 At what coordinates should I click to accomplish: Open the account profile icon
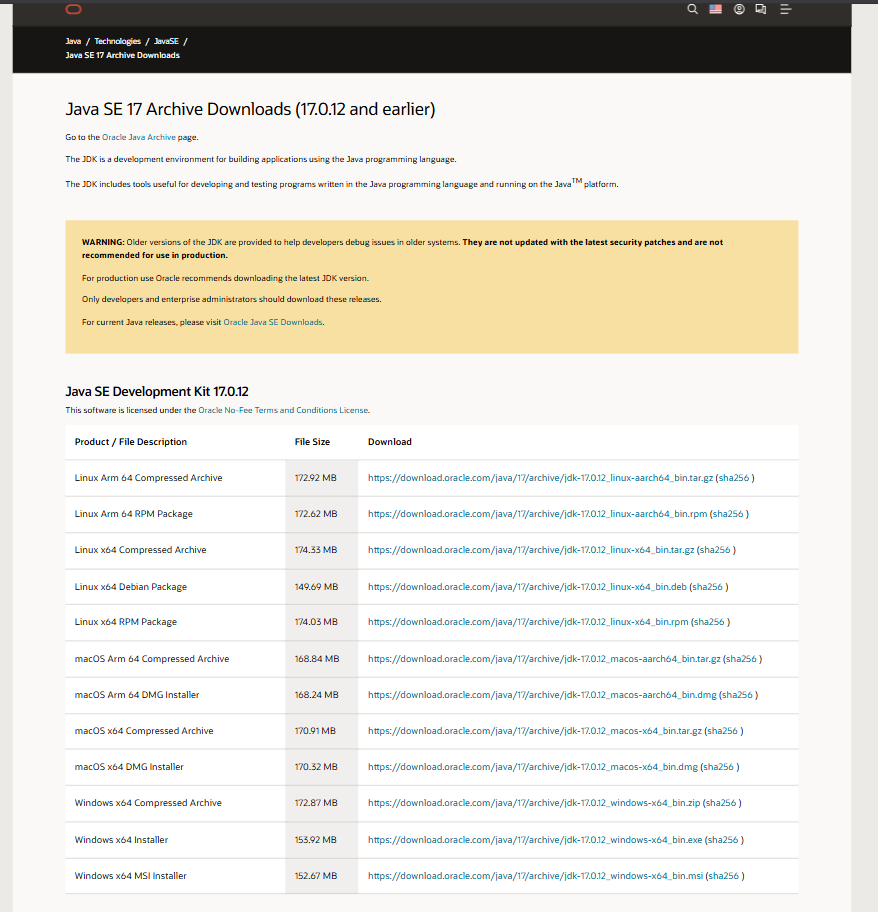[738, 9]
